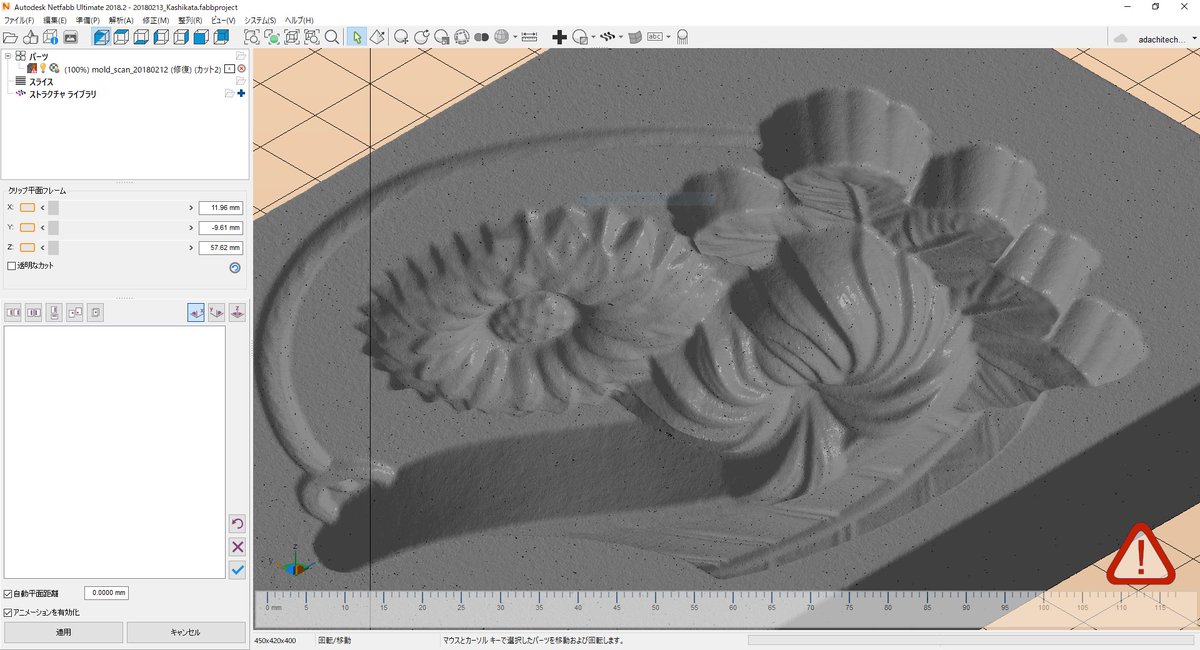This screenshot has height=650, width=1200.
Task: Click the 適用 apply button
Action: click(63, 632)
